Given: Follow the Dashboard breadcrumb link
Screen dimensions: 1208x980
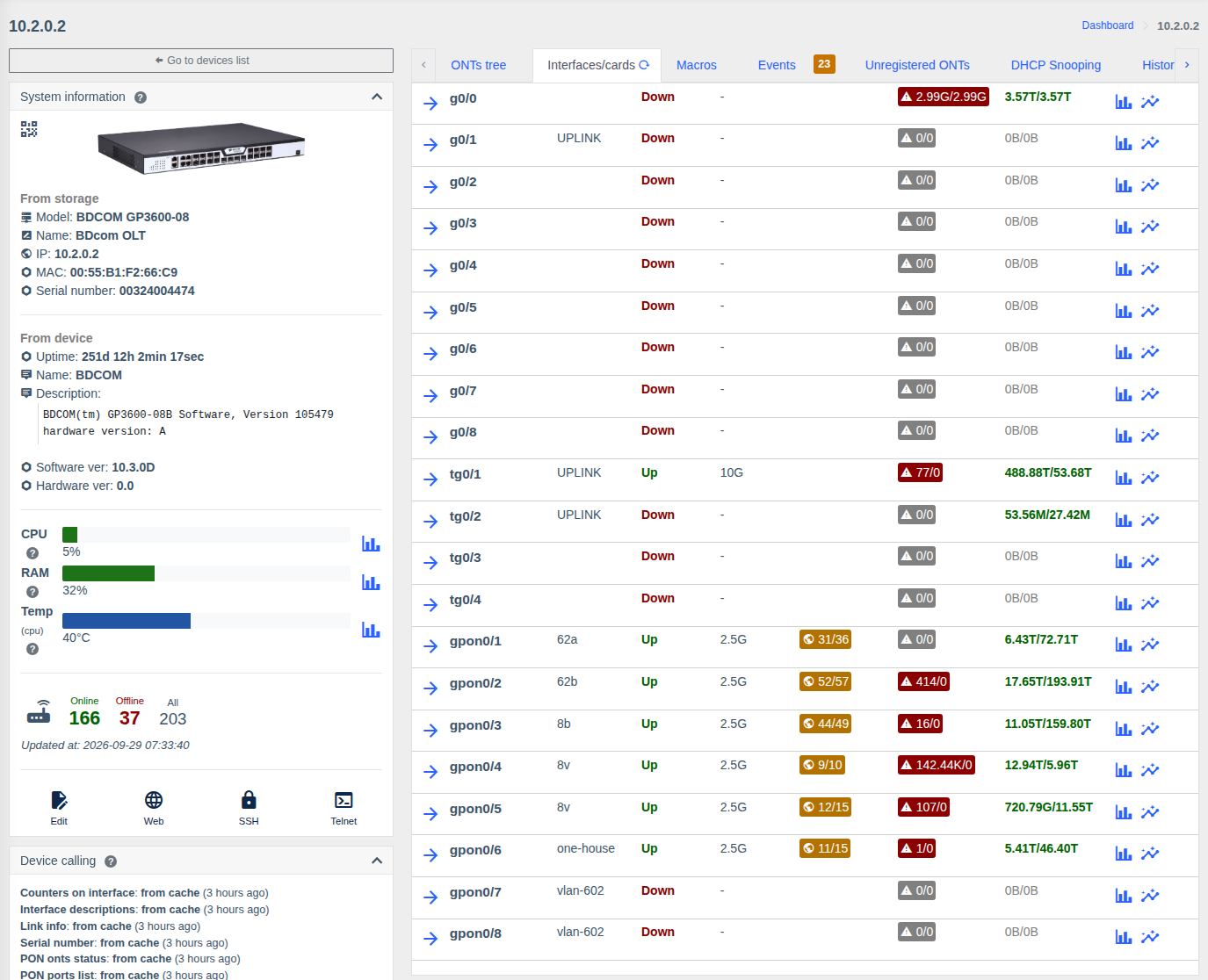Looking at the screenshot, I should [x=1108, y=25].
